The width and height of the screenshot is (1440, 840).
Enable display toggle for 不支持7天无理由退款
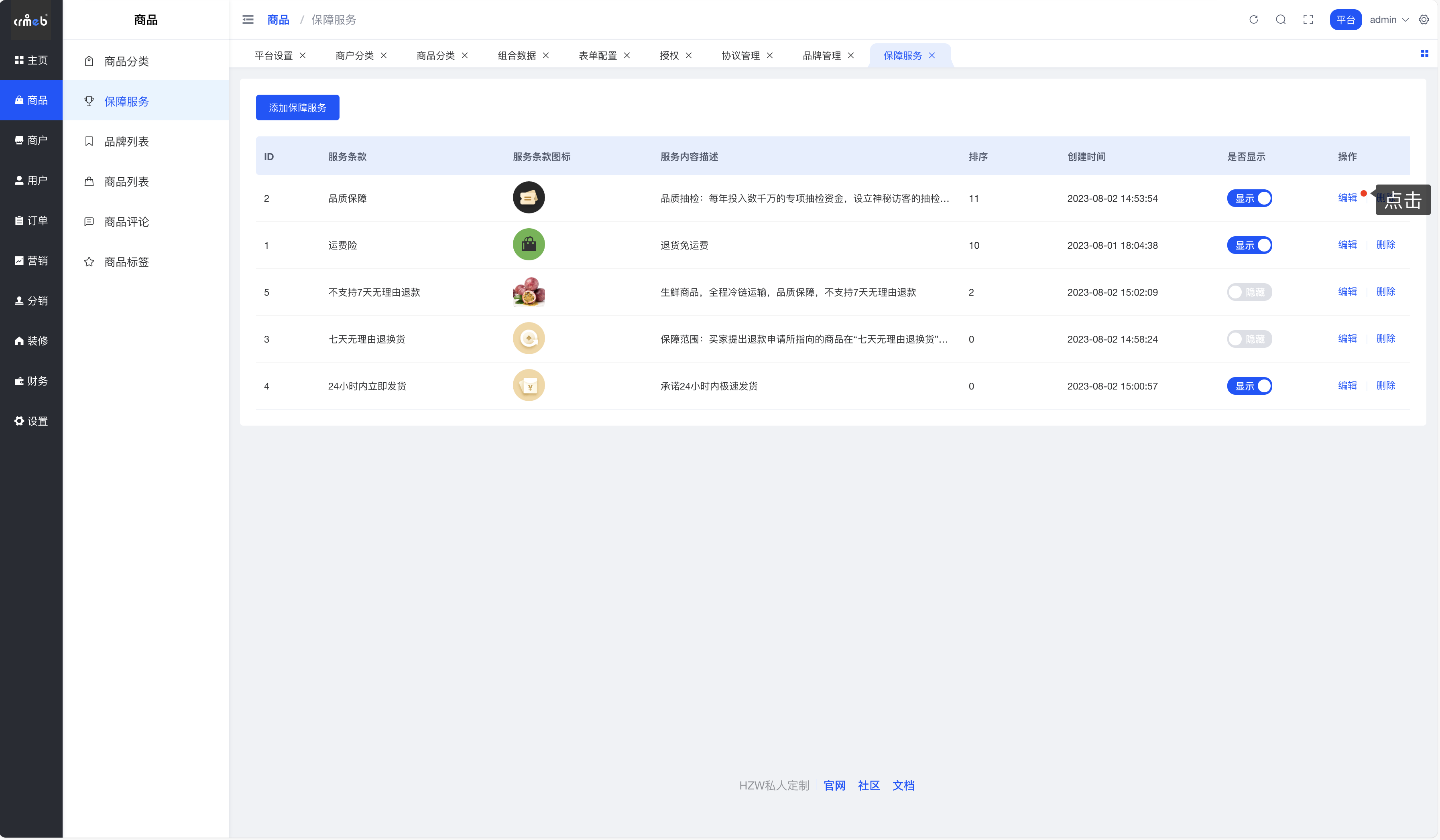pyautogui.click(x=1249, y=292)
